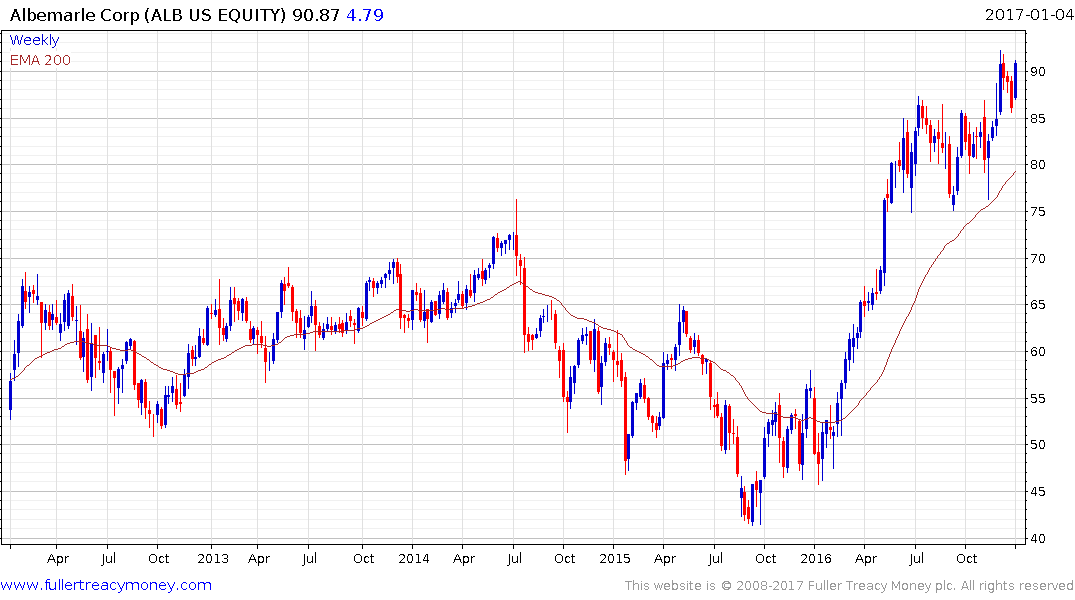Click the first Apr label on the time axis
This screenshot has width=1075, height=600.
(x=58, y=559)
